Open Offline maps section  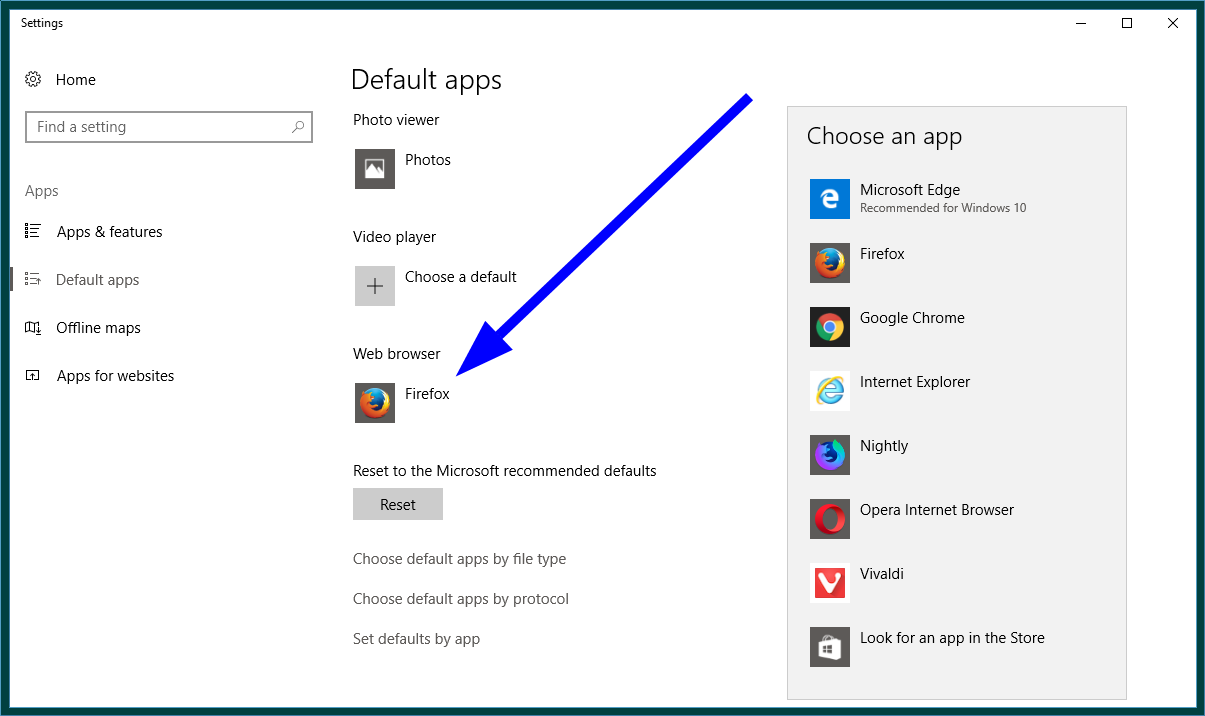pyautogui.click(x=99, y=328)
